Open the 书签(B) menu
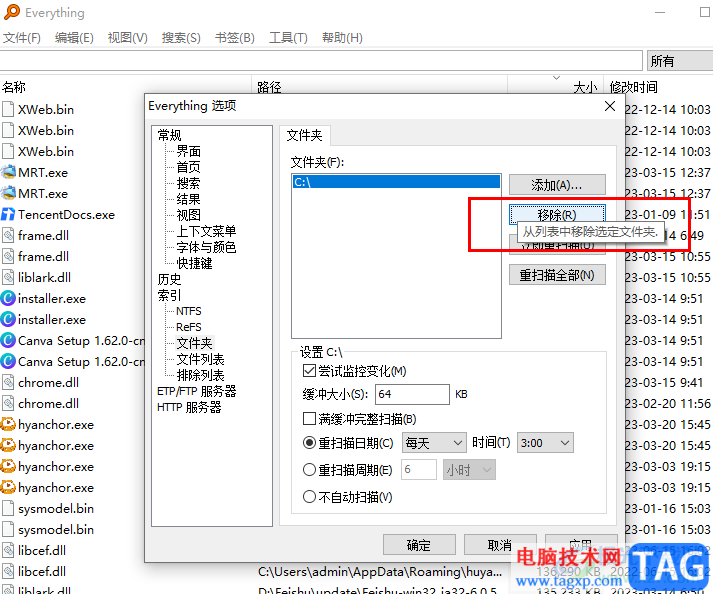 click(234, 38)
